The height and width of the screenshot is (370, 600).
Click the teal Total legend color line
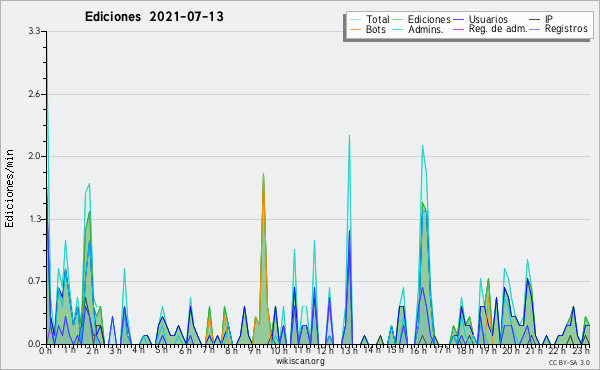coord(355,19)
